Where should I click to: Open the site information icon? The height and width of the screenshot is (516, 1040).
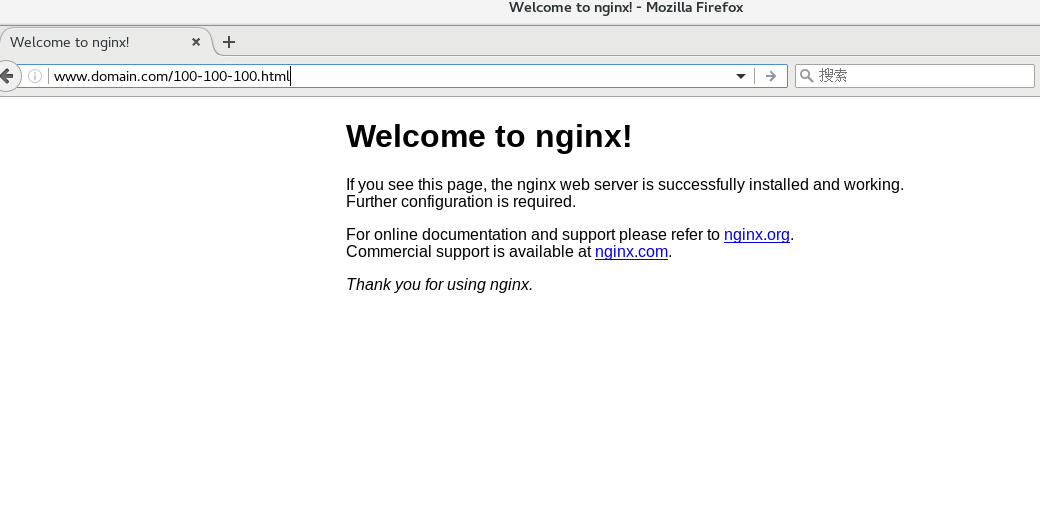click(34, 76)
